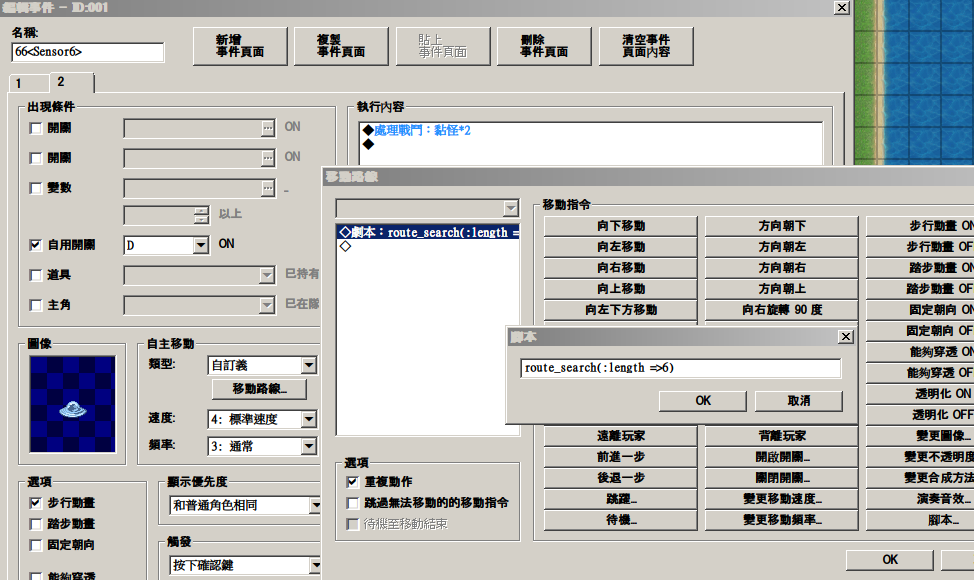Click the UFO event graphic thumbnail
Screen dimensions: 974x580
72,404
